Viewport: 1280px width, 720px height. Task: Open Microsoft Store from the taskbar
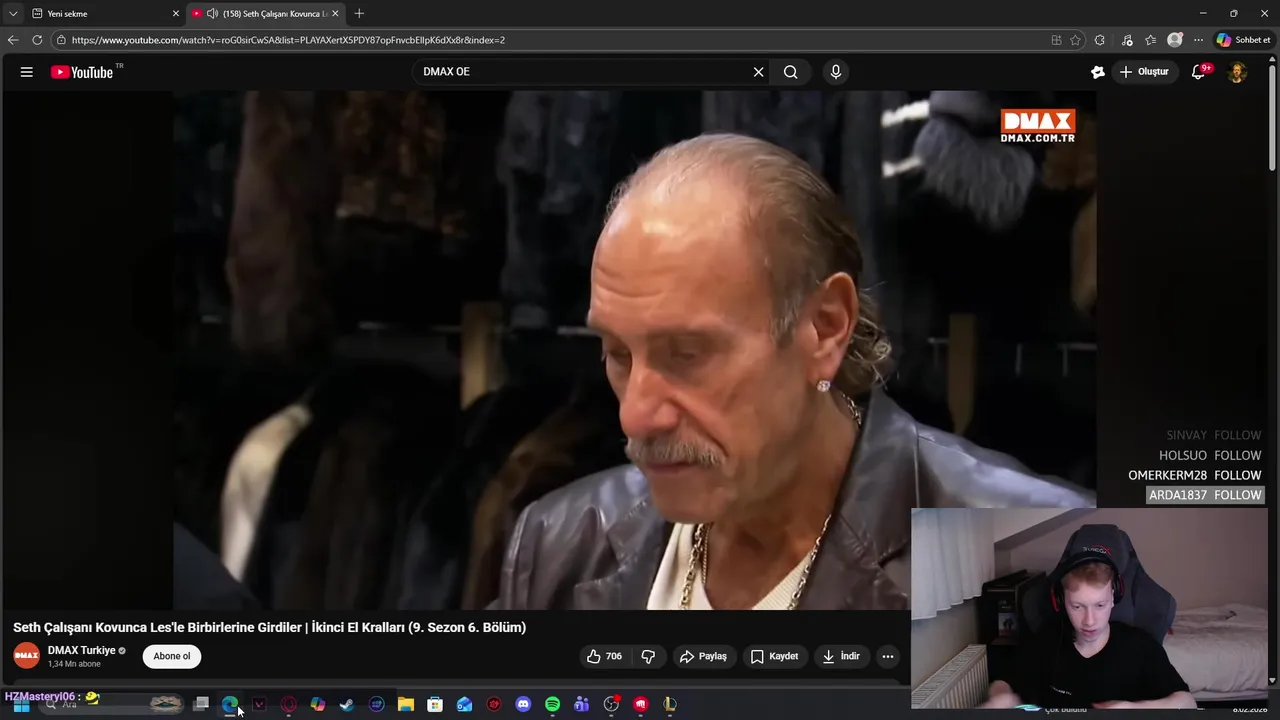[435, 705]
